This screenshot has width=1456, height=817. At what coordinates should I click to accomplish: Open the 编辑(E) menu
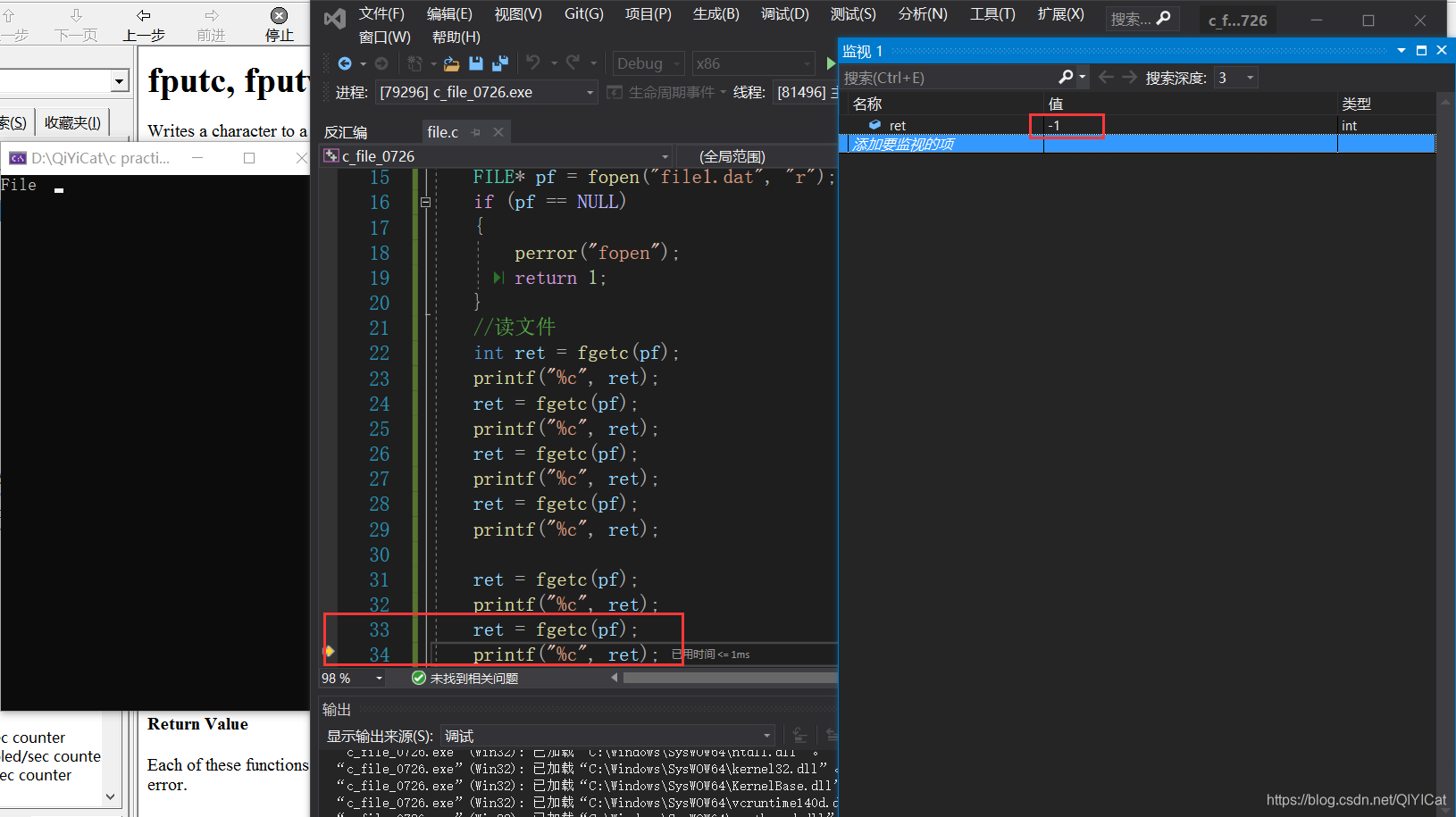tap(449, 13)
